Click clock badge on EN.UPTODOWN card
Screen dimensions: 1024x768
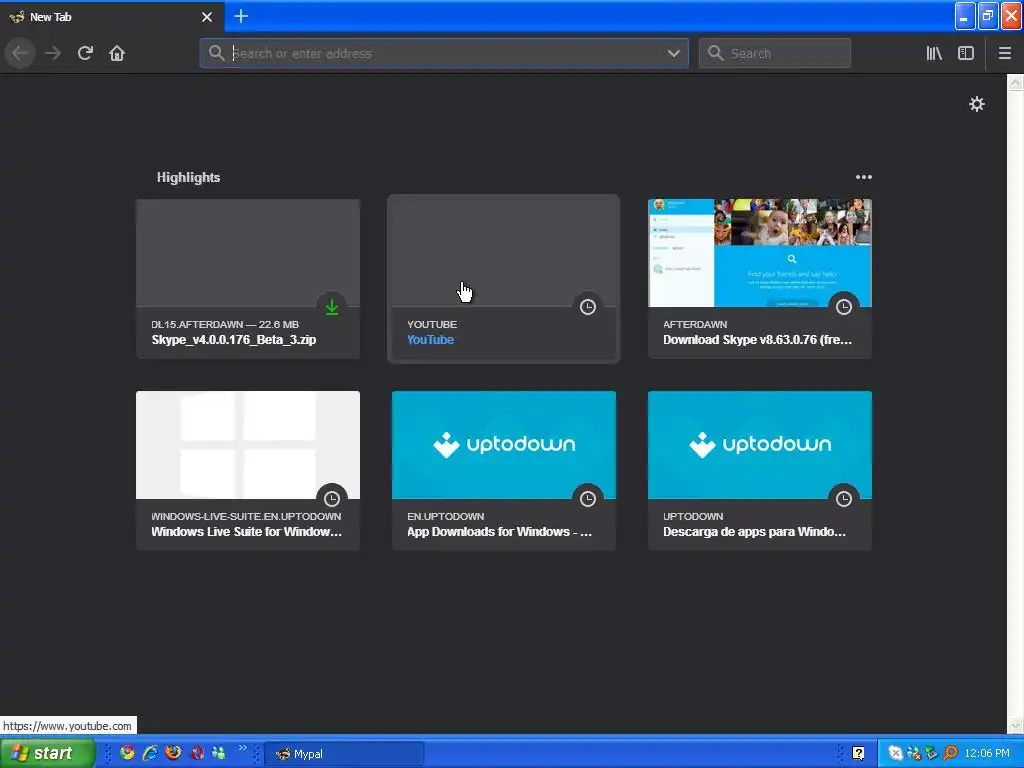coord(588,499)
